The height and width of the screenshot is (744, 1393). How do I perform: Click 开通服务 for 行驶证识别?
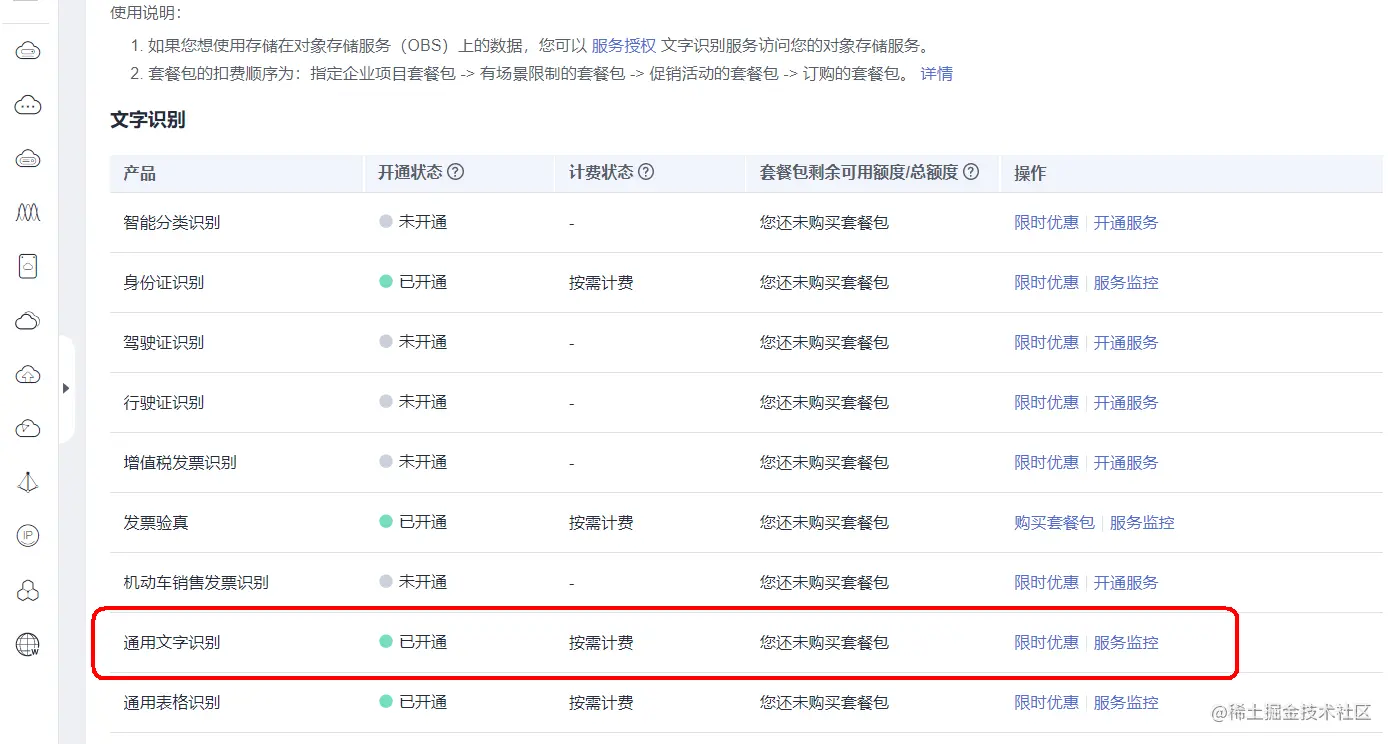1126,403
